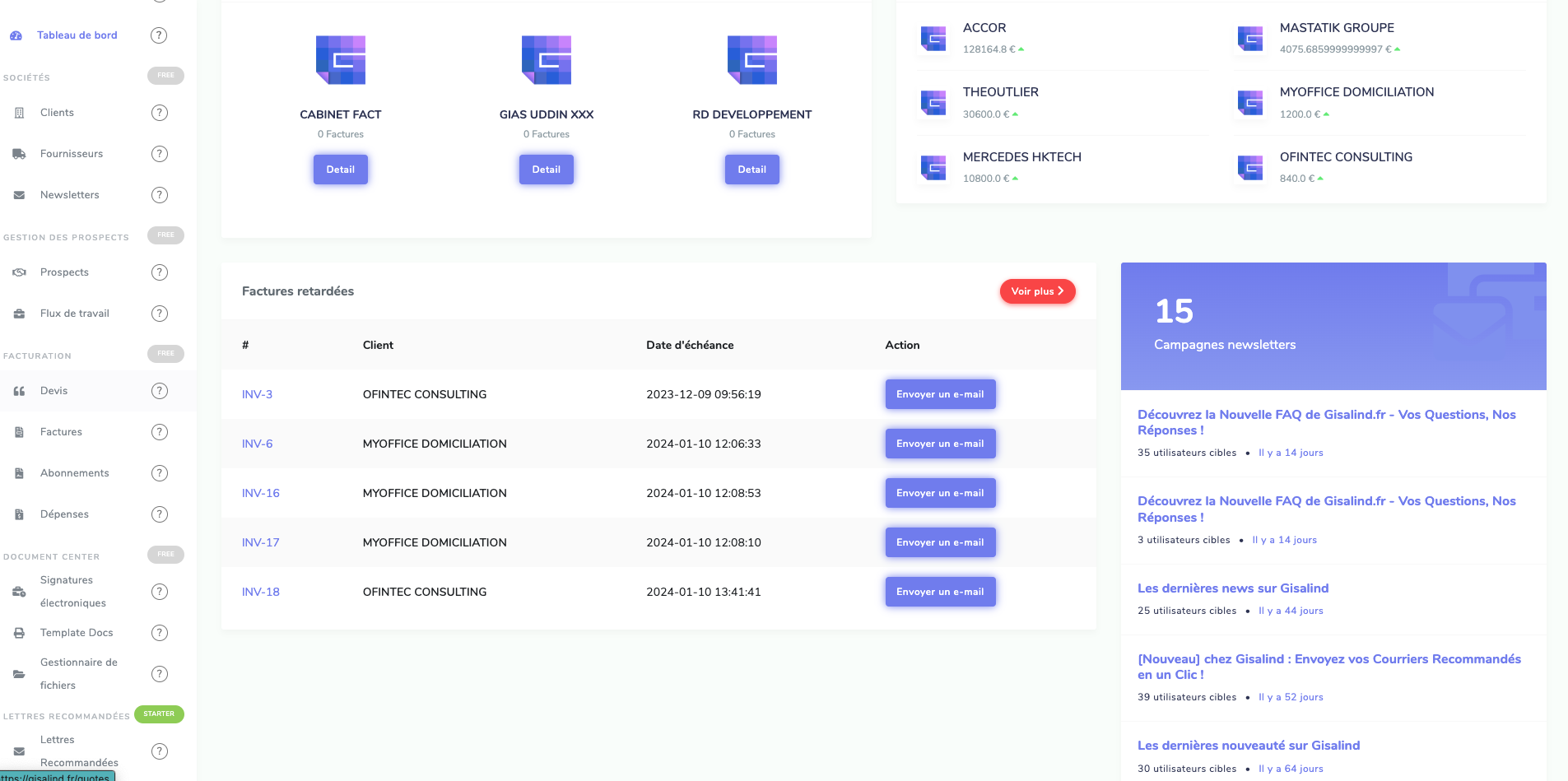This screenshot has height=781, width=1568.
Task: Open the newsletter targeting 35 utilisateurs cibles
Action: pyautogui.click(x=1326, y=422)
